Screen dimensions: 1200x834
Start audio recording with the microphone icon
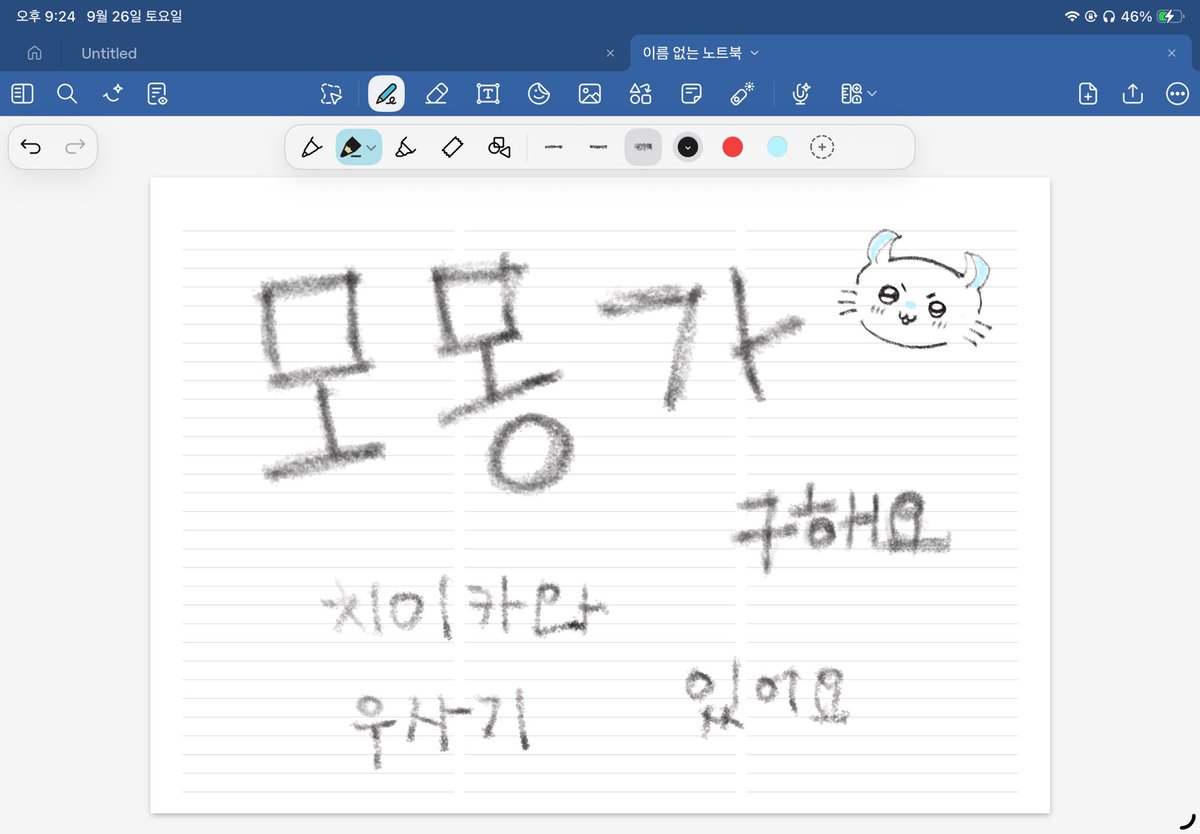click(x=801, y=94)
